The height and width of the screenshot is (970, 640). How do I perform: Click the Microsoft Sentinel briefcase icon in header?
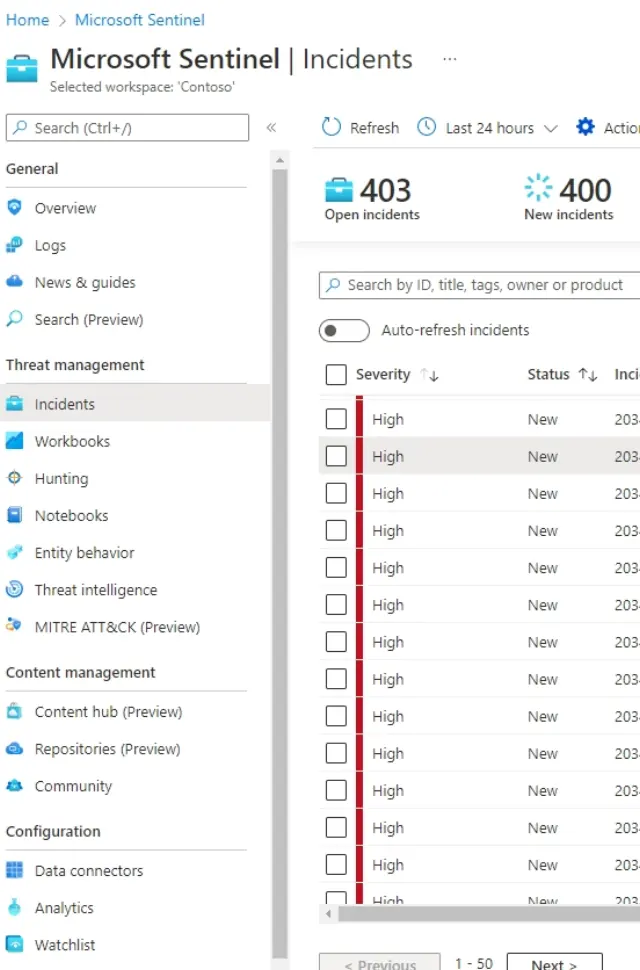point(22,69)
